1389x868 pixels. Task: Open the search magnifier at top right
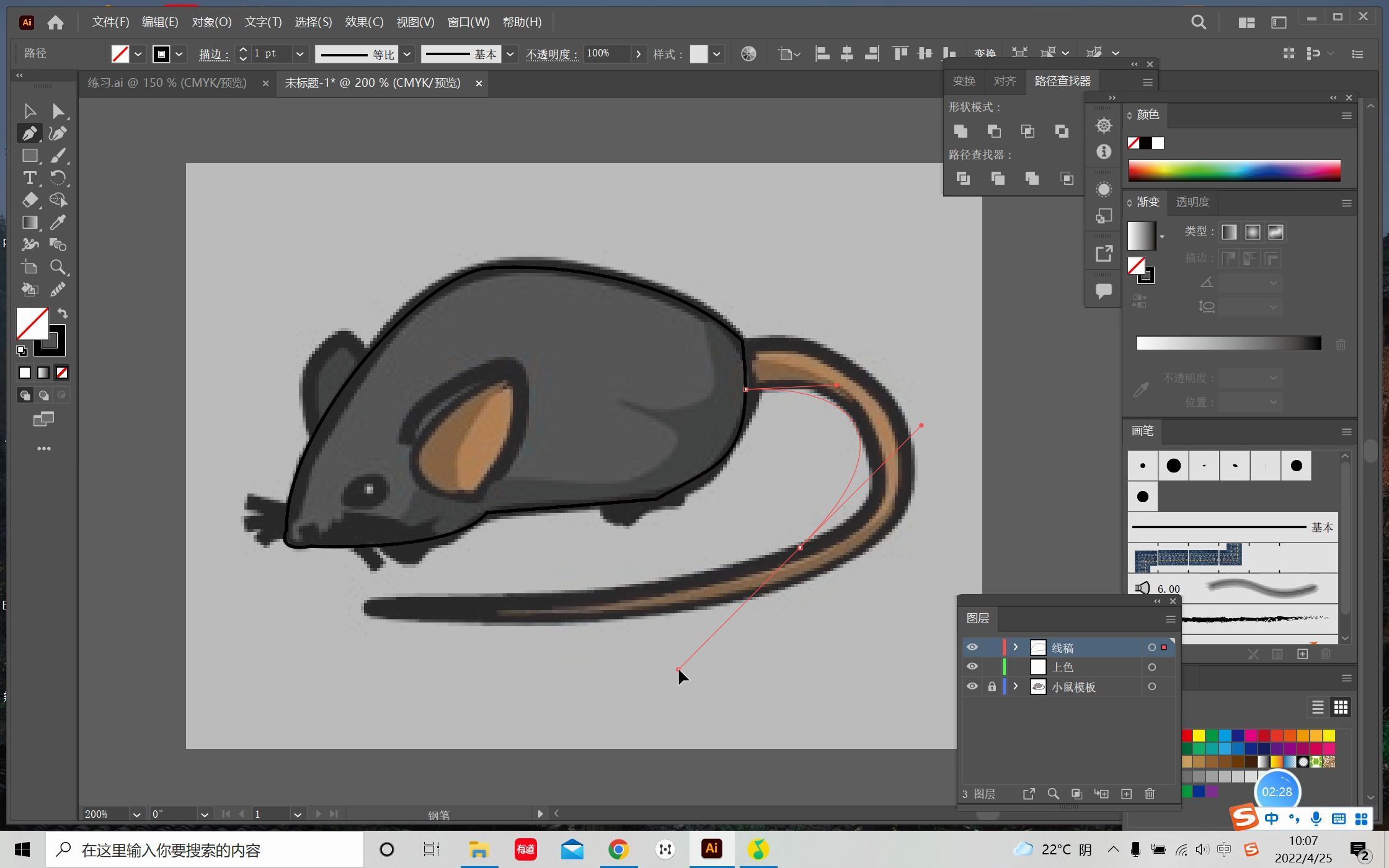pos(1199,22)
